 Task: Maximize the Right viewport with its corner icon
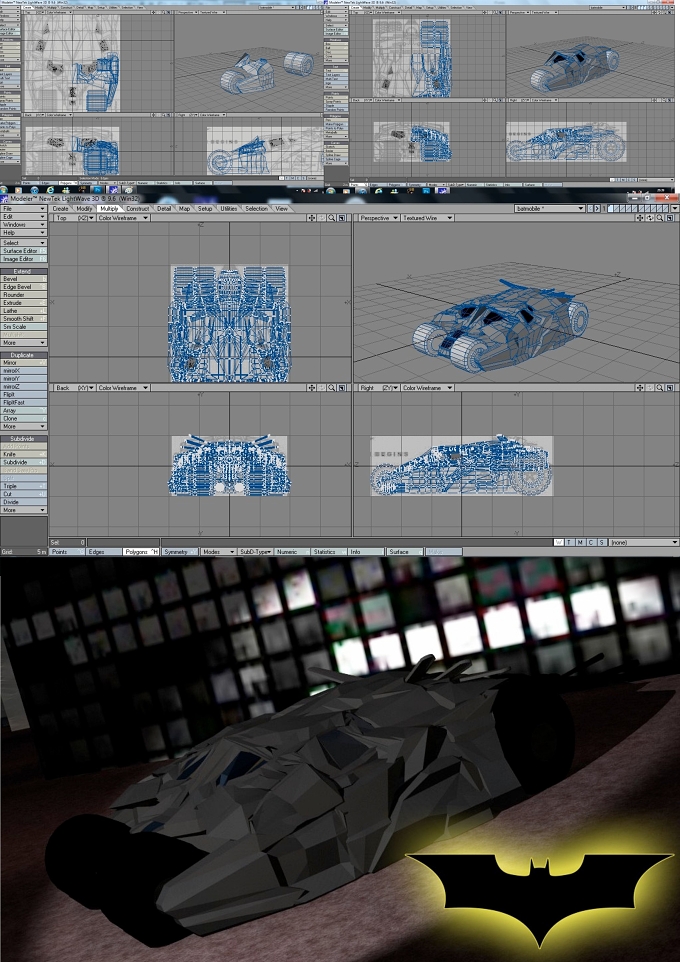[x=670, y=388]
